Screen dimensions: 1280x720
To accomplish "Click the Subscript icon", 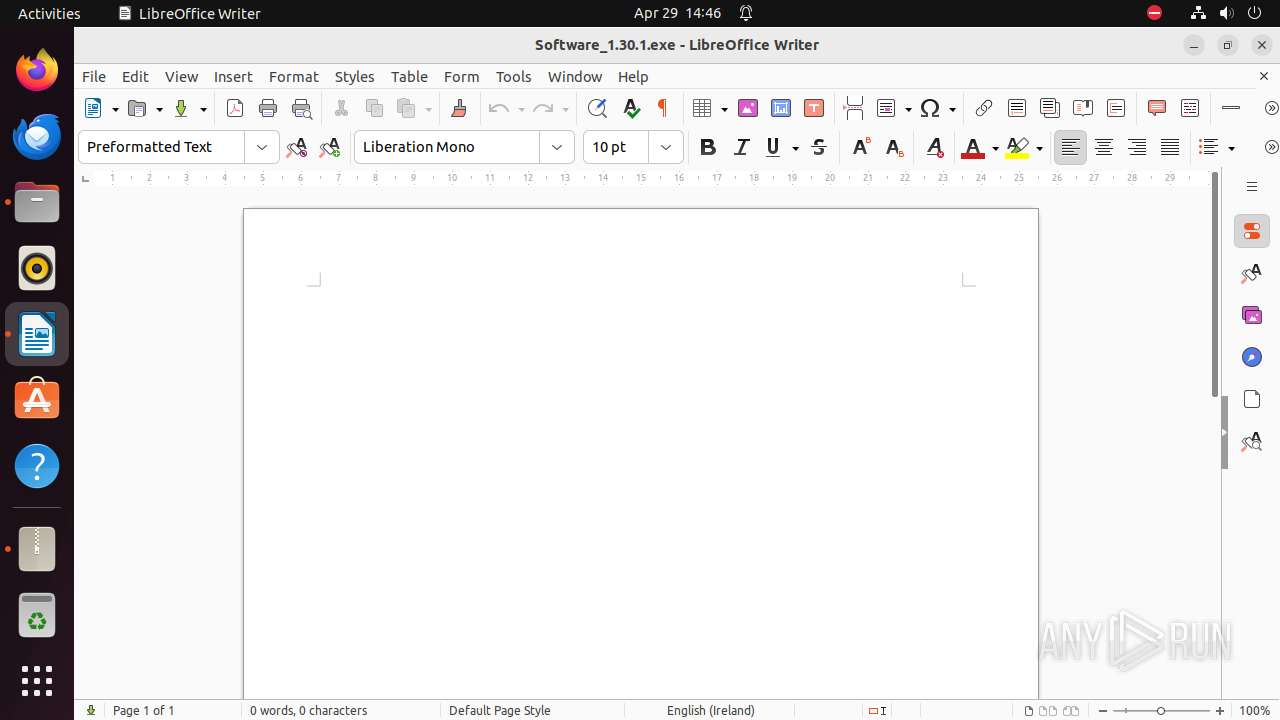I will click(x=895, y=147).
